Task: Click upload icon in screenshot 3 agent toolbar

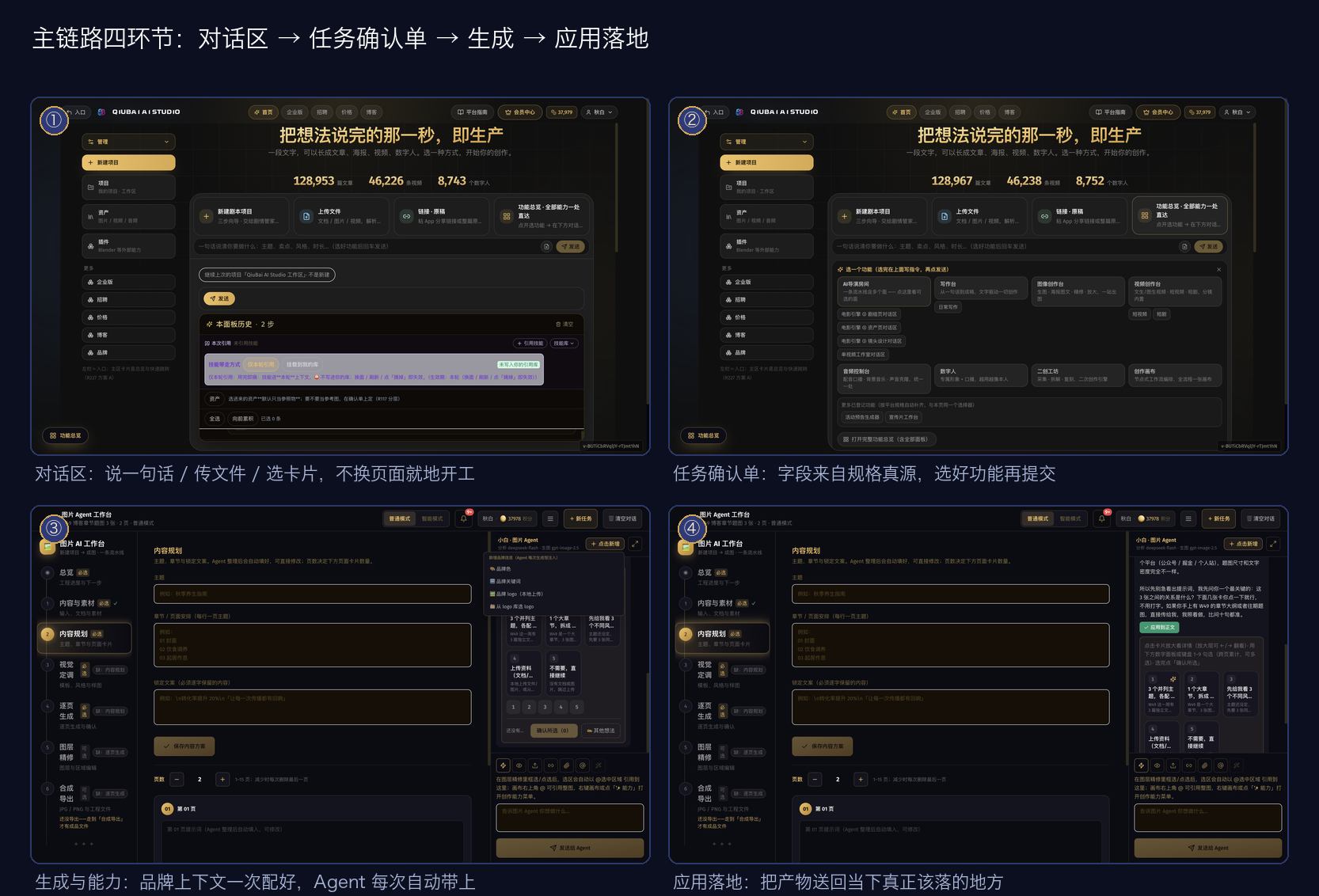Action: pos(535,765)
